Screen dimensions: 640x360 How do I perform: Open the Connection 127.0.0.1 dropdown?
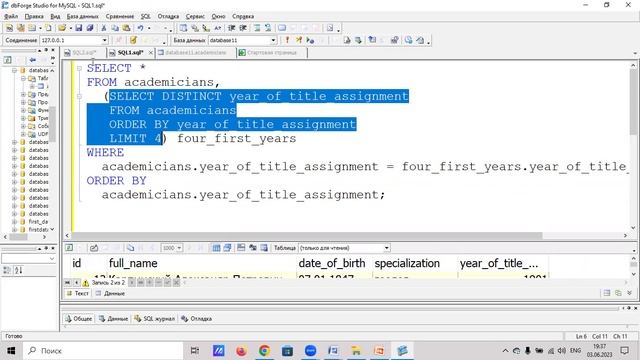click(x=104, y=40)
